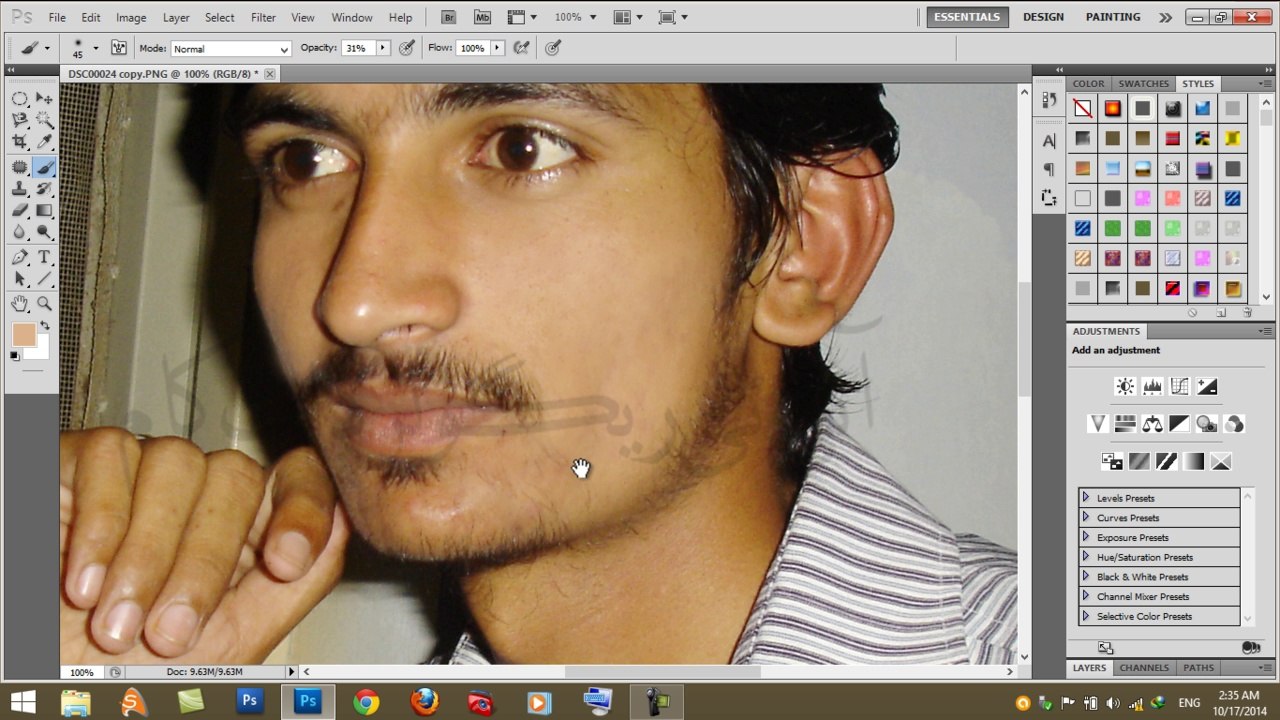
Task: Add a Levels adjustment
Action: coord(1152,386)
